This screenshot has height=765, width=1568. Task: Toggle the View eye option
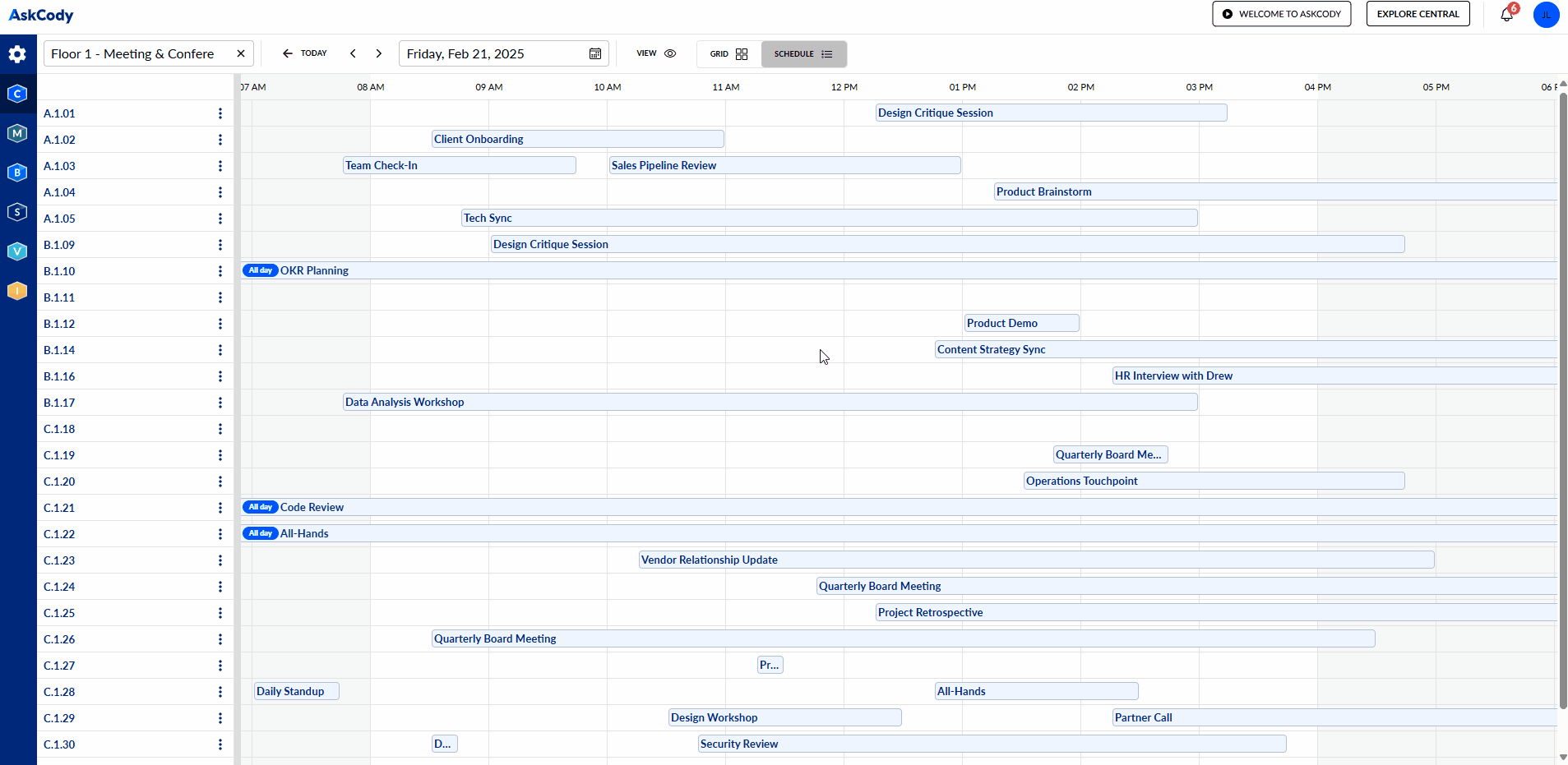[x=656, y=54]
